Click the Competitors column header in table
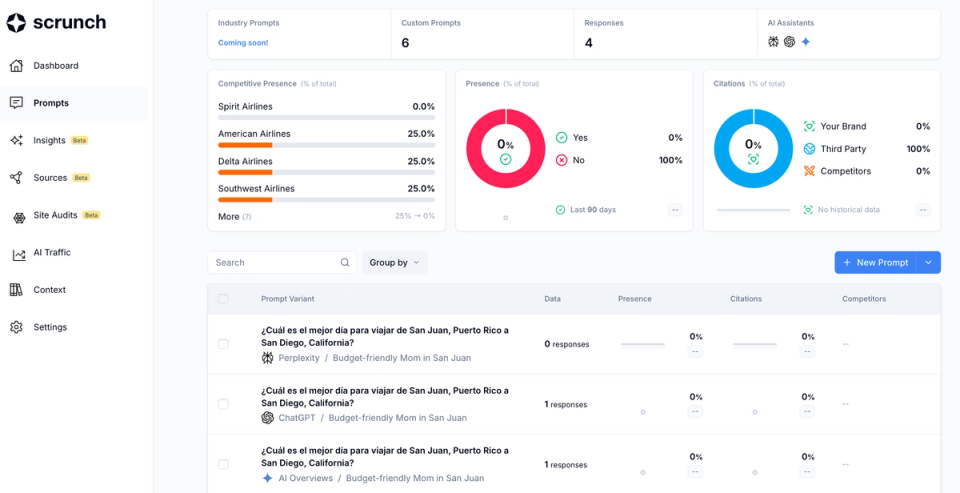 864,299
